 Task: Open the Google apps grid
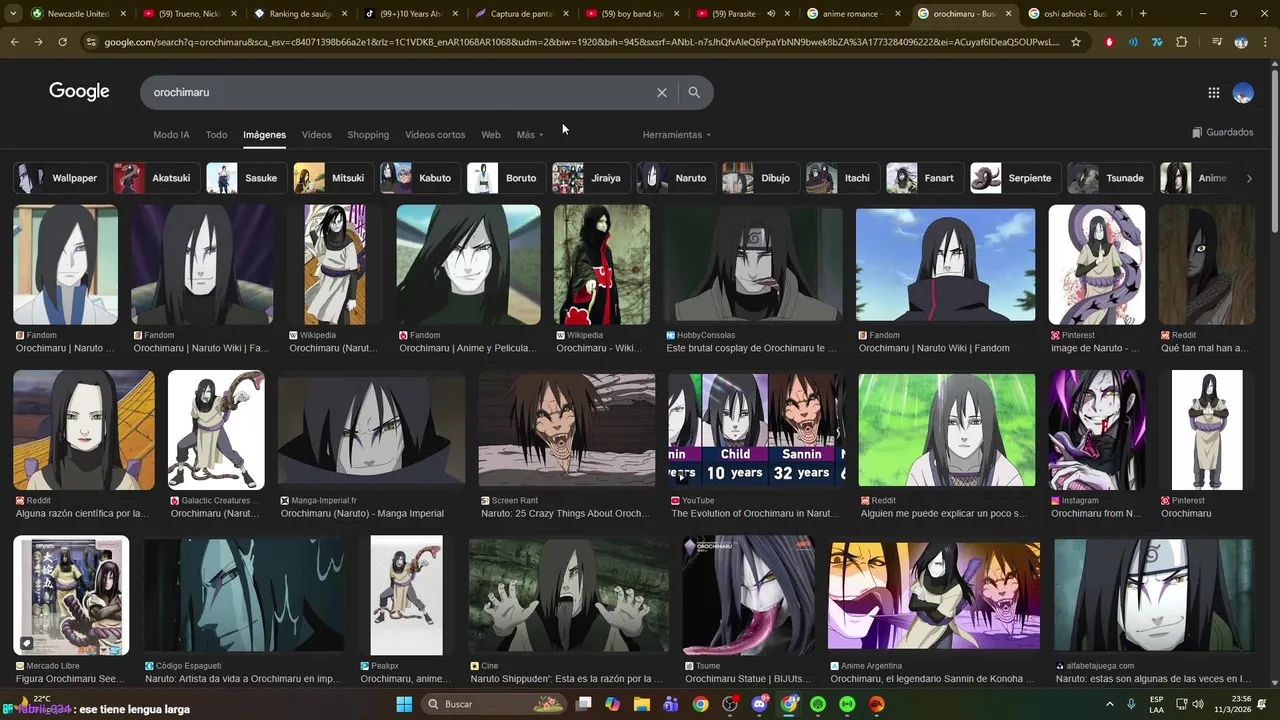coord(1213,93)
